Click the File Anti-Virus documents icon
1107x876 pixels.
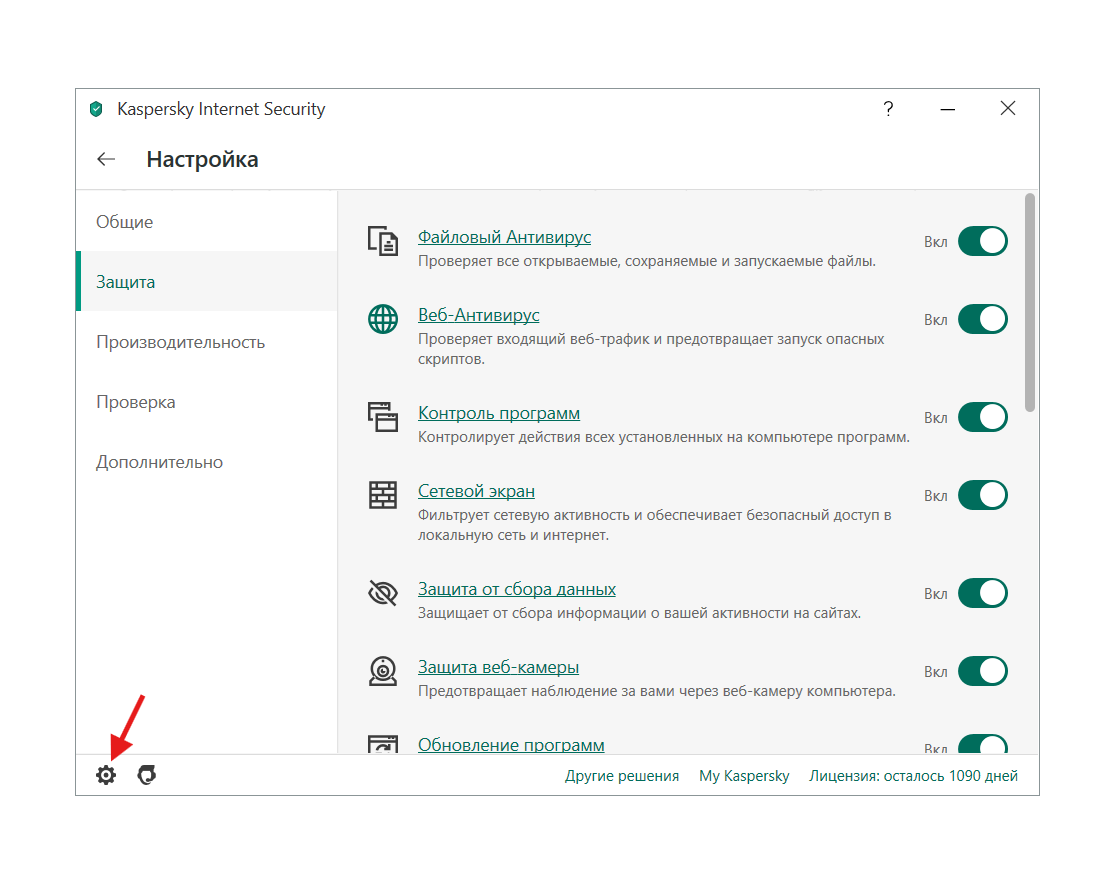click(x=383, y=241)
